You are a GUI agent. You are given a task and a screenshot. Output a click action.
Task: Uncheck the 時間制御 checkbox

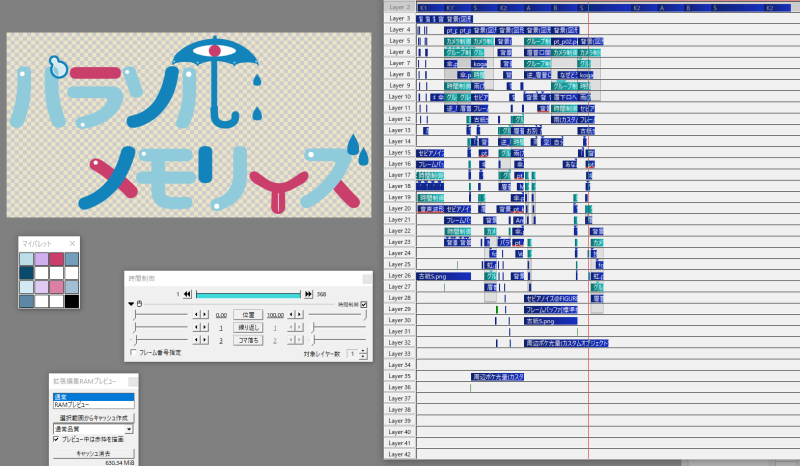364,304
